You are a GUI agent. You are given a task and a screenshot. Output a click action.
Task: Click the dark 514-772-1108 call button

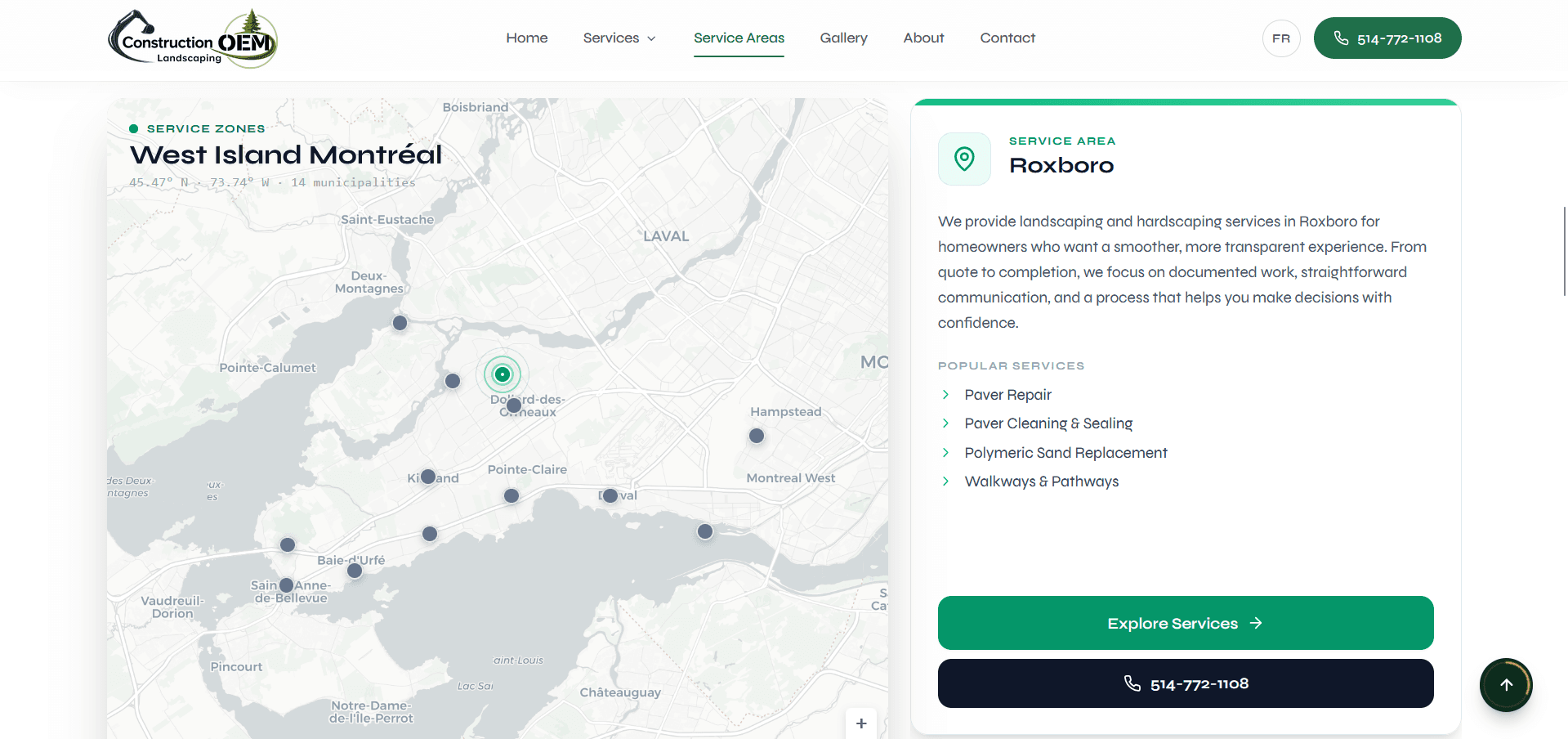(x=1186, y=683)
